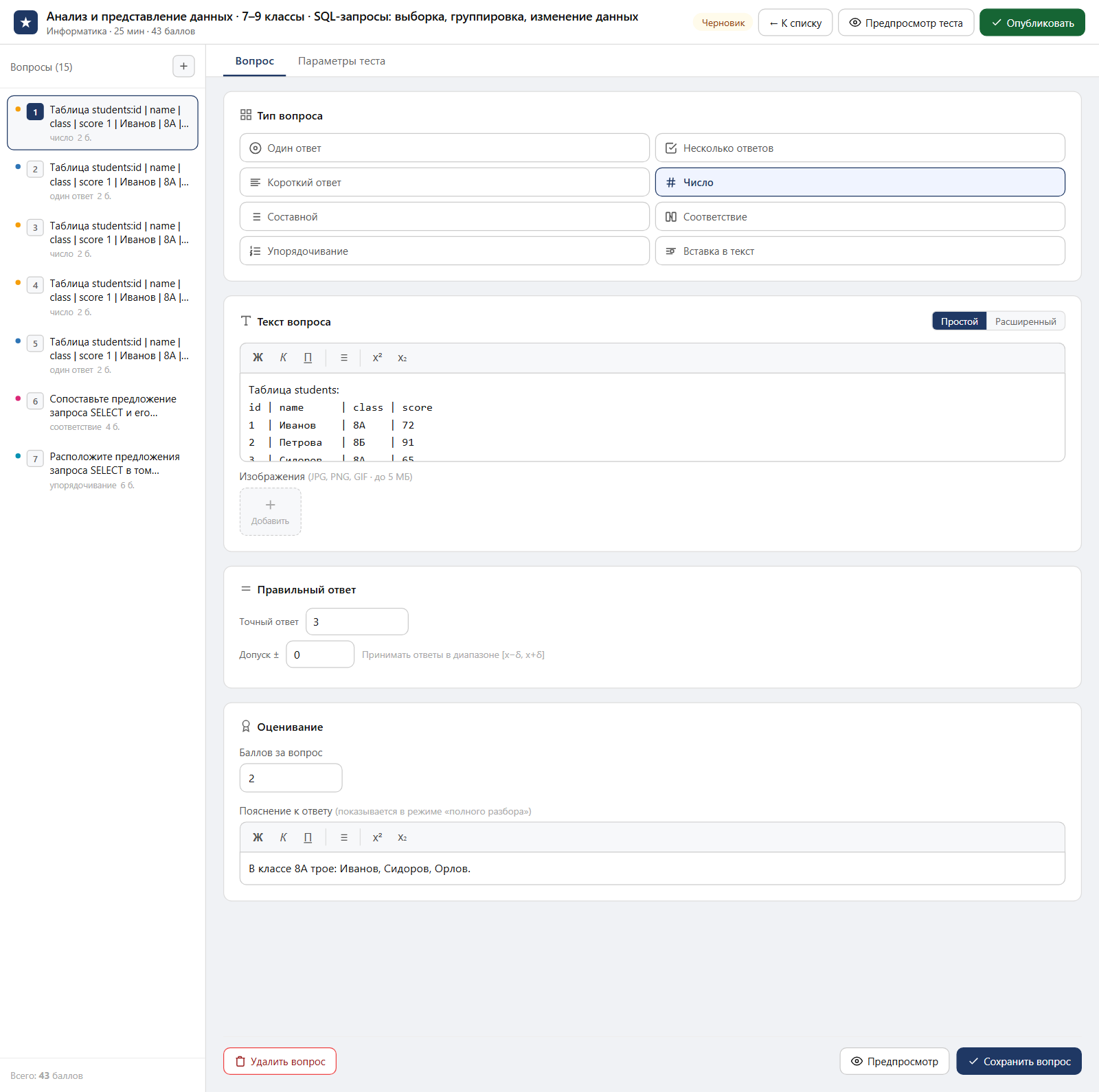Publish the test with Опубликовать
The image size is (1099, 1092).
[1032, 23]
